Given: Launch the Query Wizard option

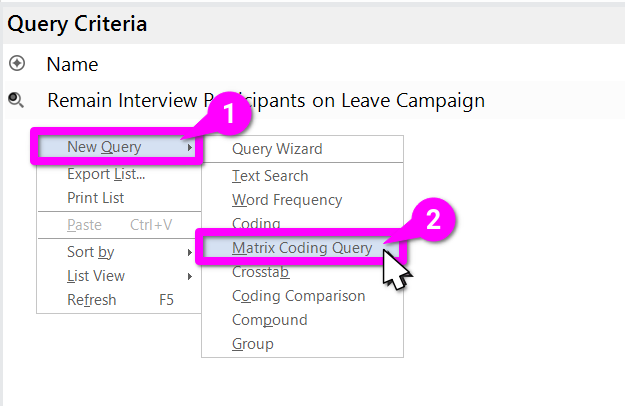Looking at the screenshot, I should point(277,149).
